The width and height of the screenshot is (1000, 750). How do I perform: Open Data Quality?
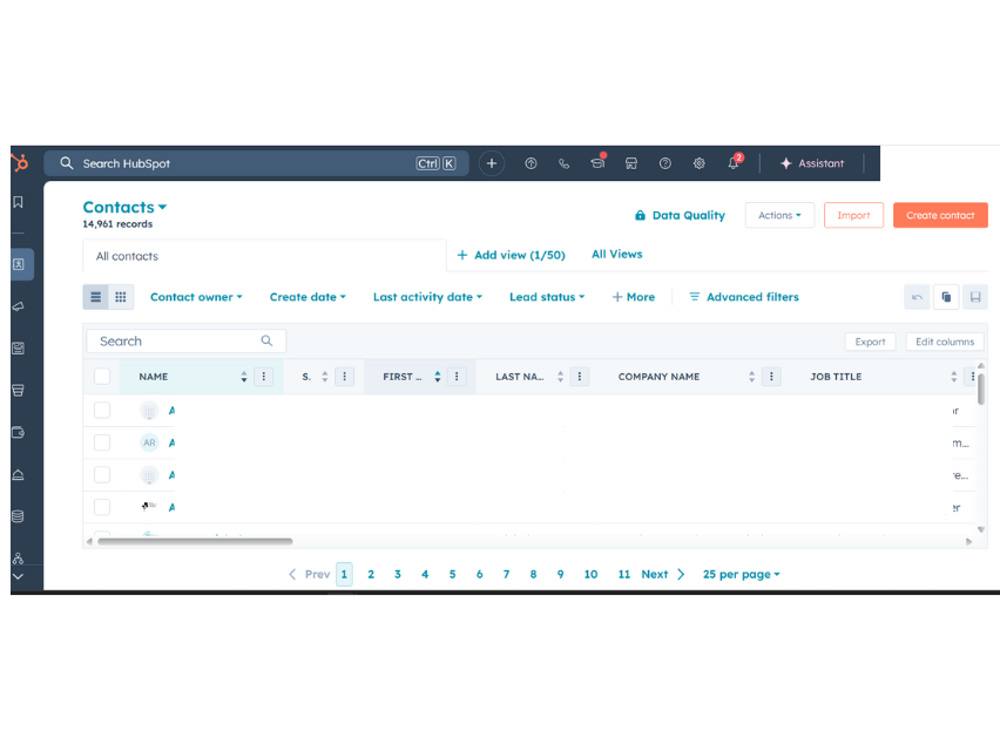(x=680, y=216)
